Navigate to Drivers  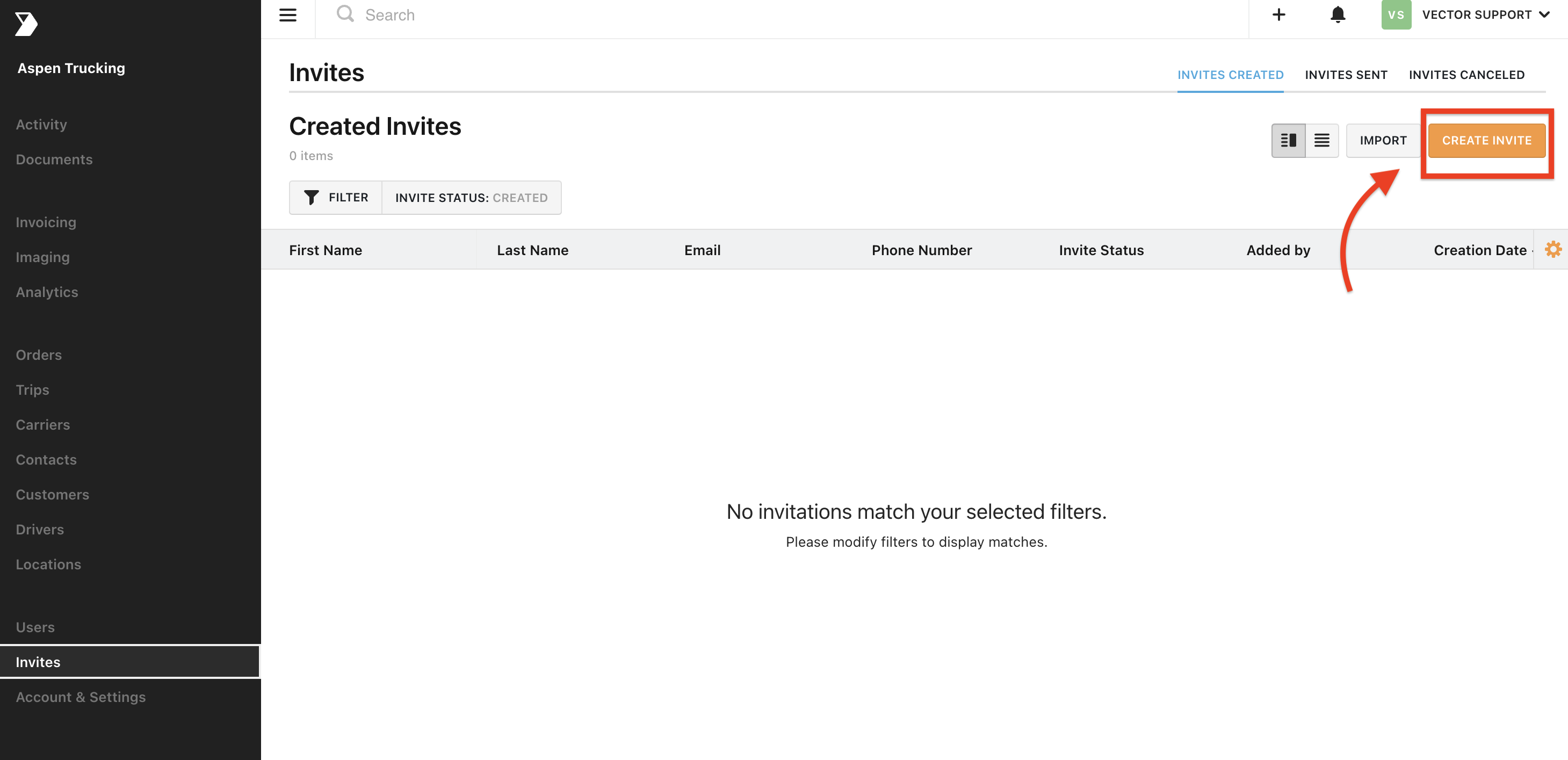pyautogui.click(x=40, y=530)
